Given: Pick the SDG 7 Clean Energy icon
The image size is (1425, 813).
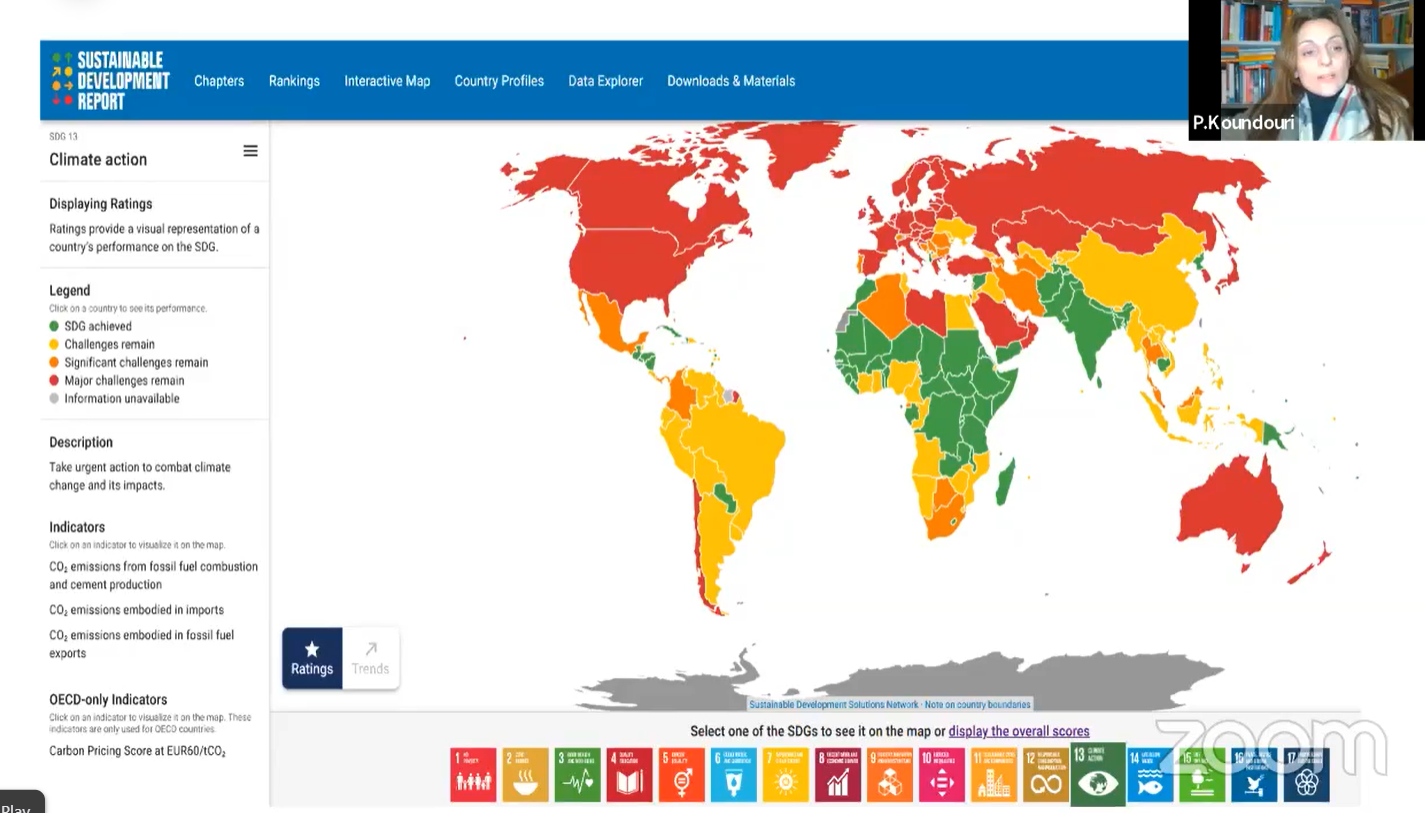Looking at the screenshot, I should point(785,774).
